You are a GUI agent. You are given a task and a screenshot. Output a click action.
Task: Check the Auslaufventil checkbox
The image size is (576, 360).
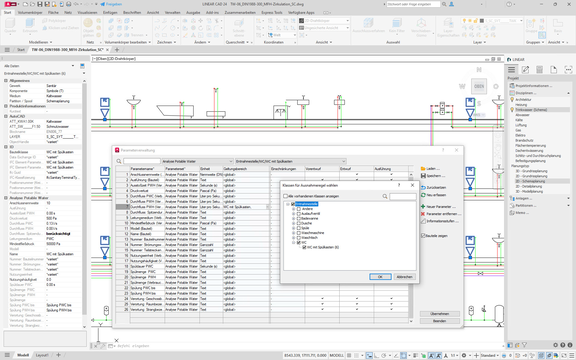(x=299, y=213)
